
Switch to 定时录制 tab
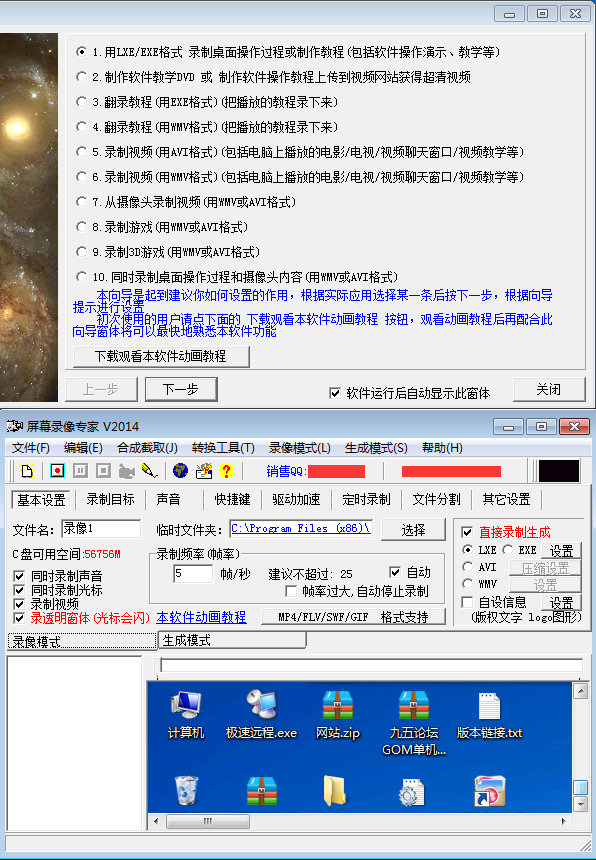tap(366, 499)
